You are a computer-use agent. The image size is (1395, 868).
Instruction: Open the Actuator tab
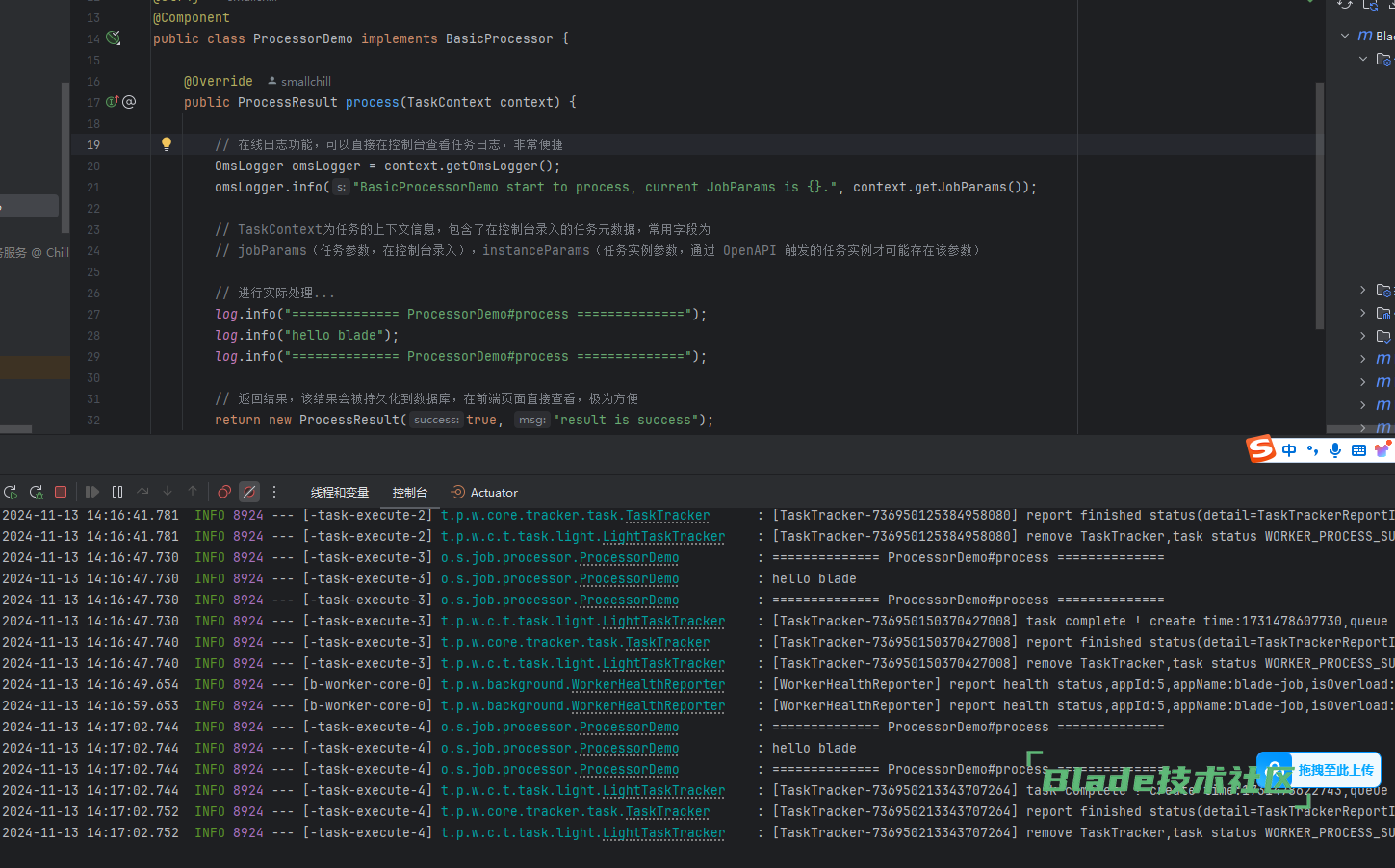(484, 492)
